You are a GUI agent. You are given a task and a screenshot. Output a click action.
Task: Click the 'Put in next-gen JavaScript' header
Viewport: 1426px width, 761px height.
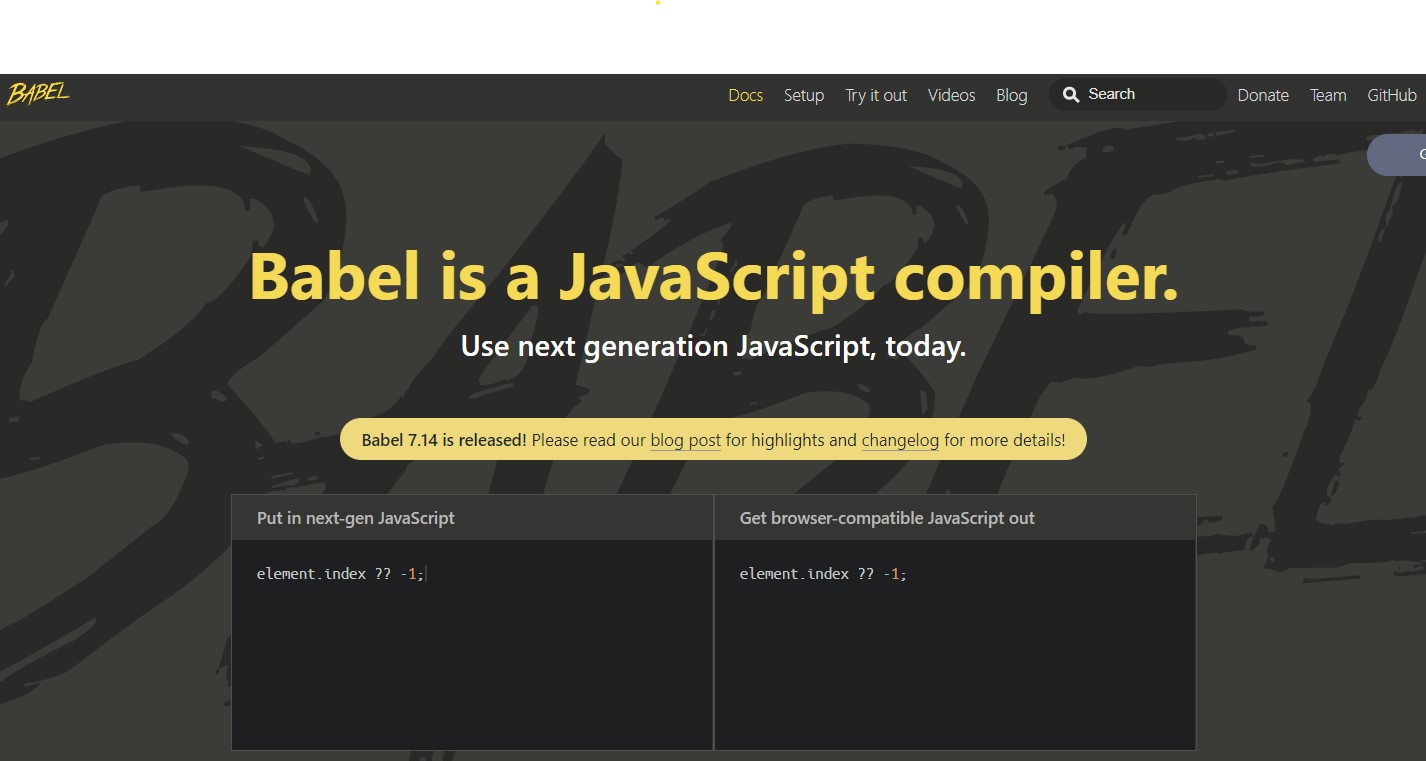tap(356, 518)
